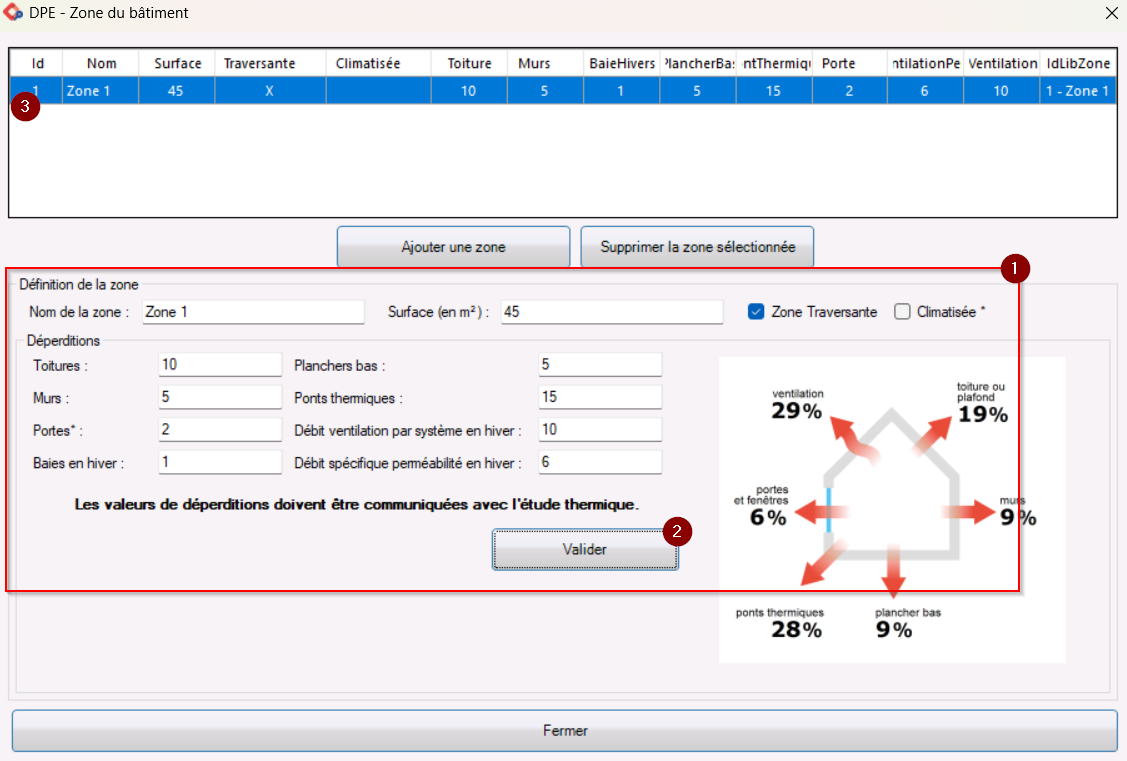The image size is (1127, 761).
Task: Focus the Surface (en m²) input field
Action: (x=612, y=312)
